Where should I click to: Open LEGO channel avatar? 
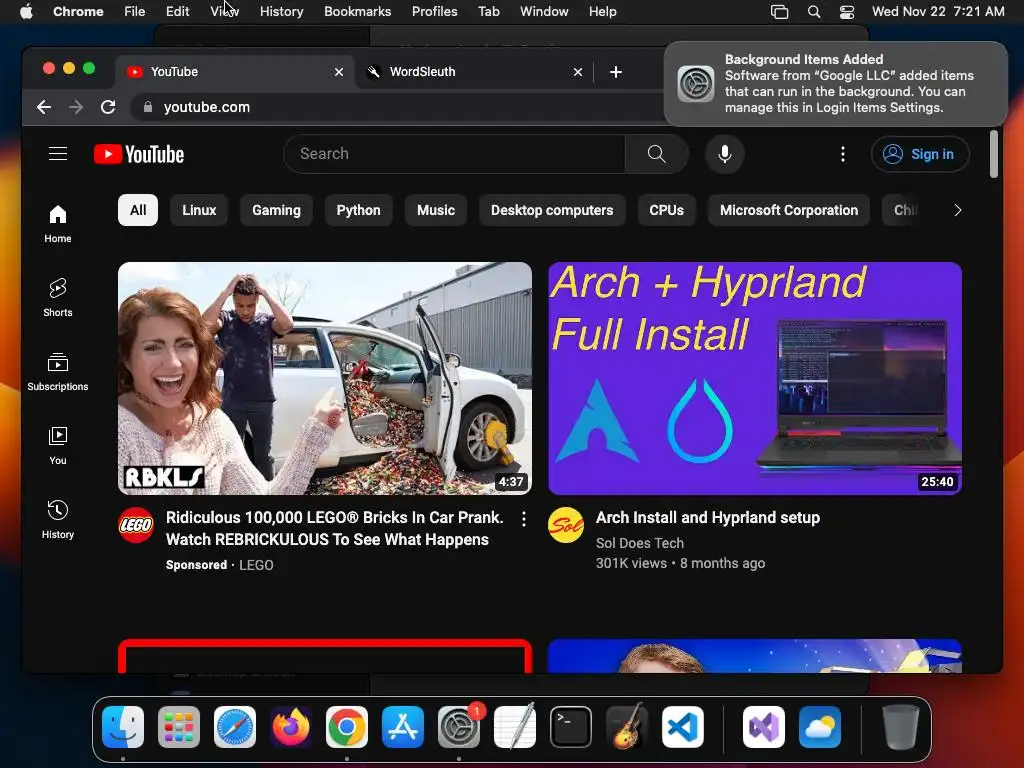click(x=136, y=525)
